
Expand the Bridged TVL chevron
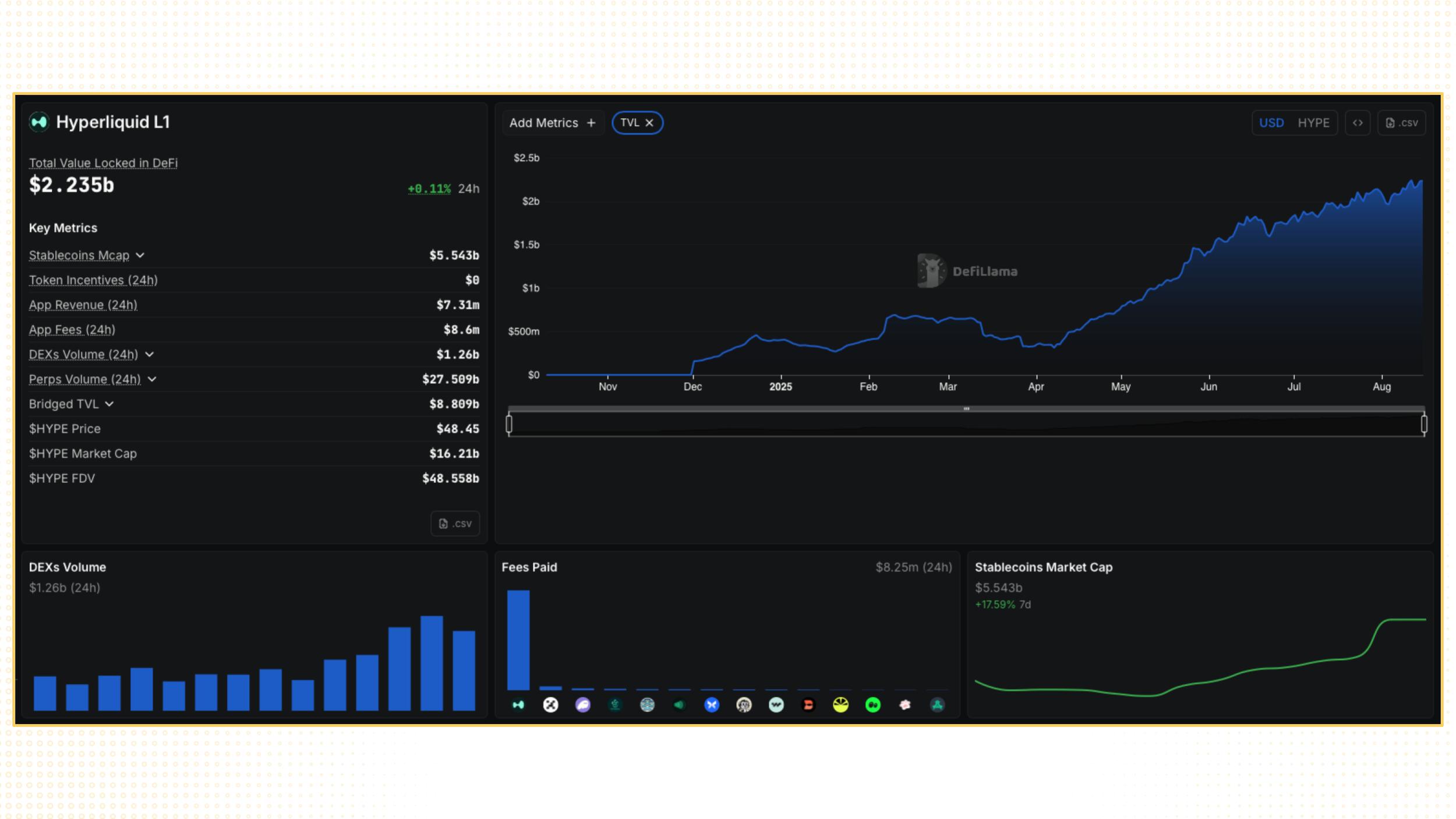[x=109, y=404]
